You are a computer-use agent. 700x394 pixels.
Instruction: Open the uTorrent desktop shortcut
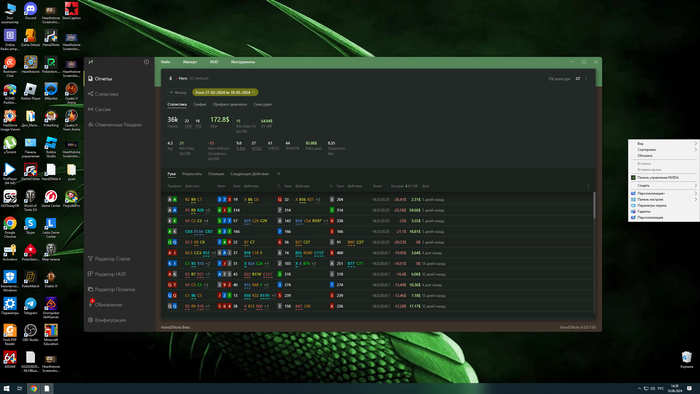click(x=10, y=145)
